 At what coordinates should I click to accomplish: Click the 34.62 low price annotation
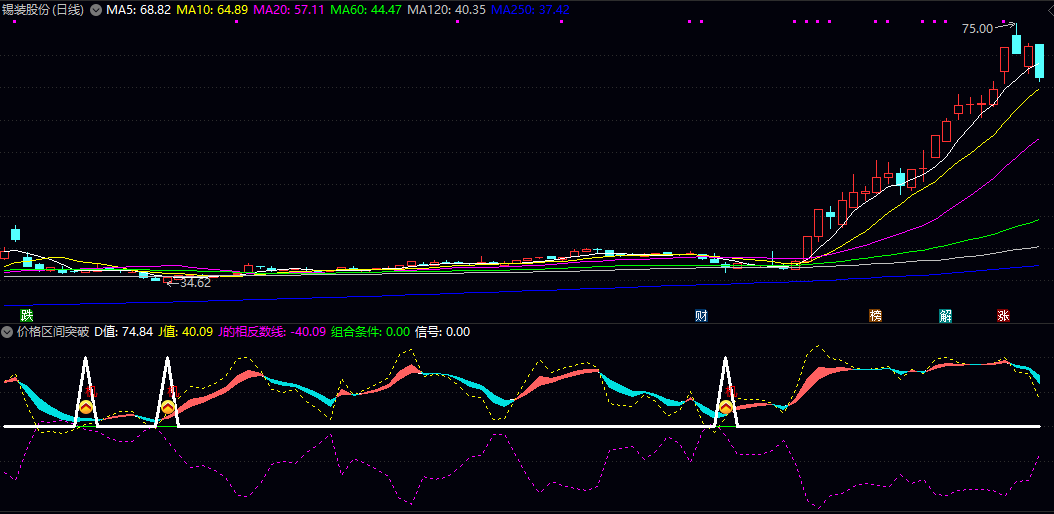(195, 283)
